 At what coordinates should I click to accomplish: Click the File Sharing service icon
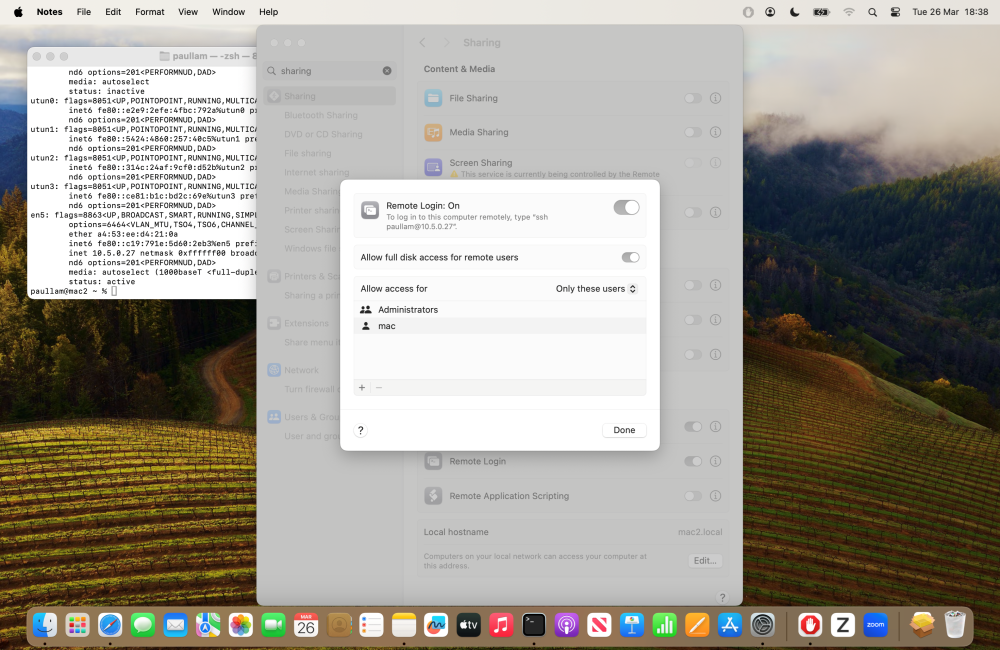point(433,97)
